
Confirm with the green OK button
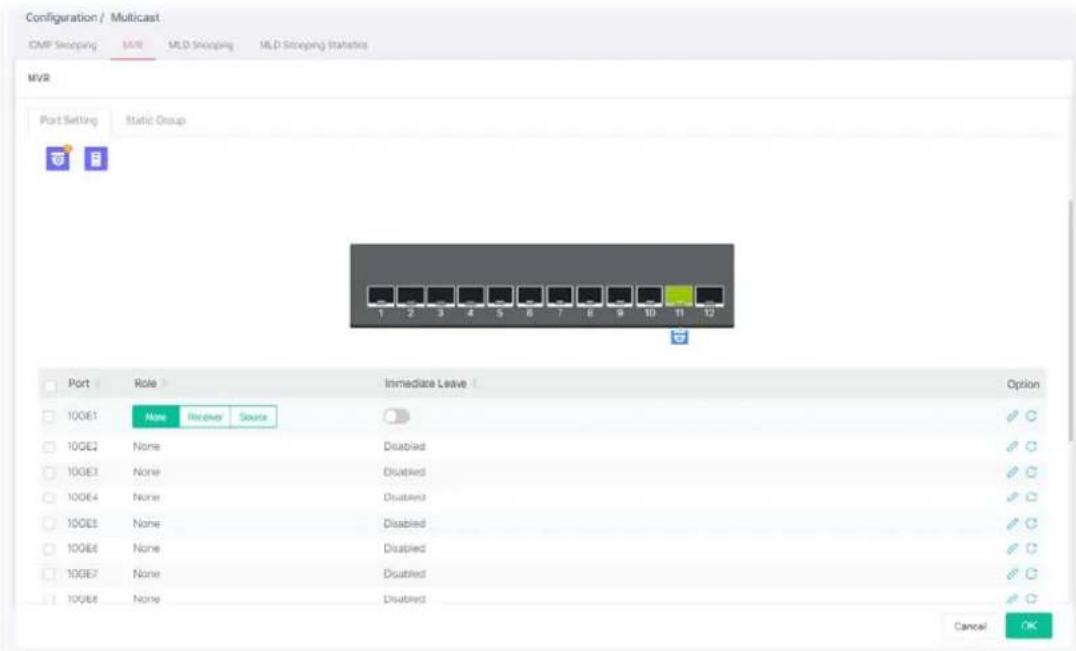point(1029,626)
